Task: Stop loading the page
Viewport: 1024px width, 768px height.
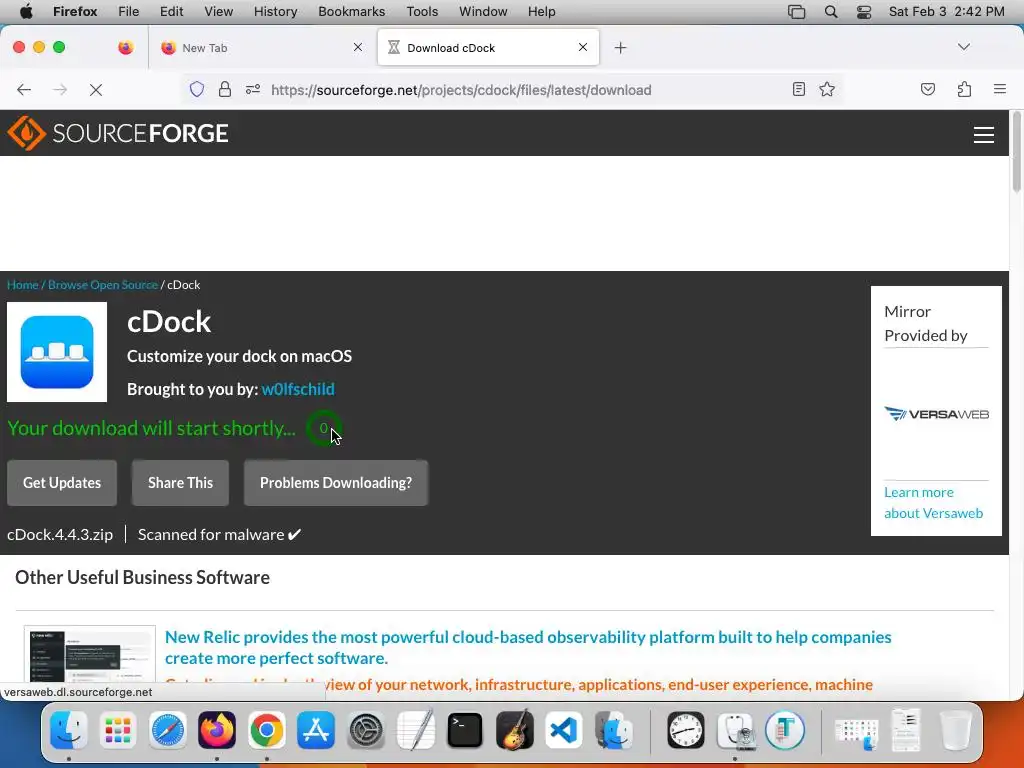Action: click(x=96, y=89)
